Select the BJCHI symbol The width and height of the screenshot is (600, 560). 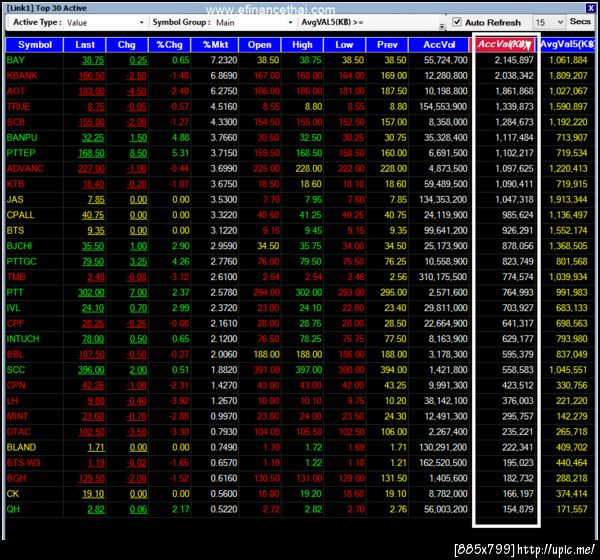point(19,246)
